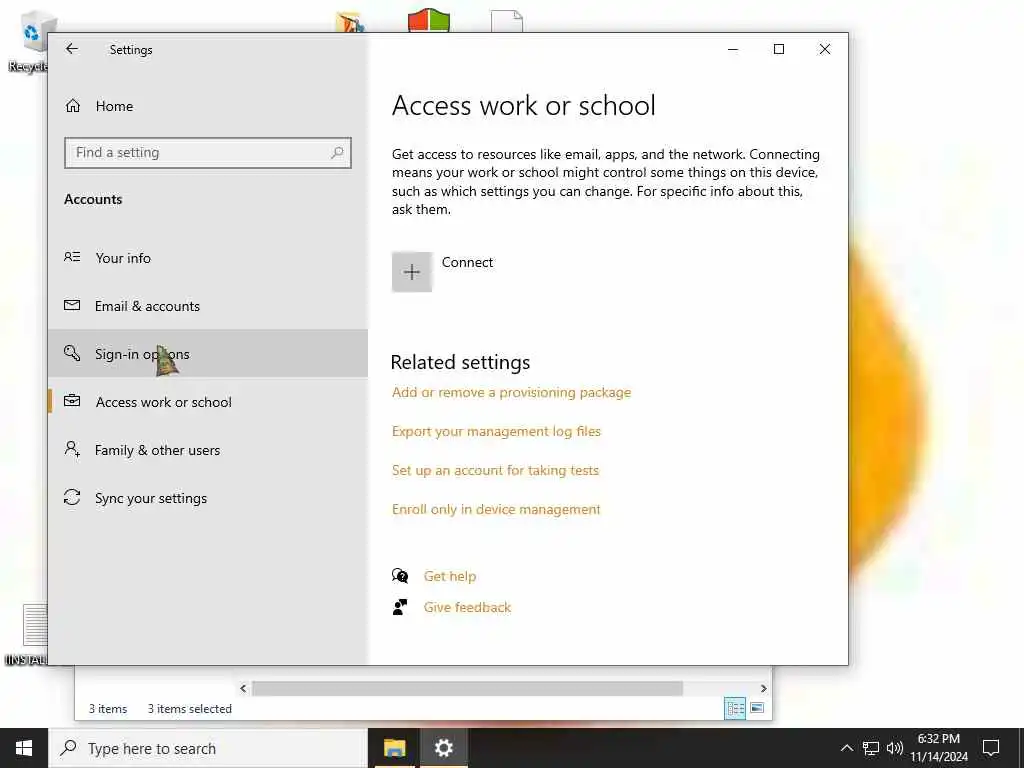The image size is (1024, 768).
Task: Open the Windows Start menu
Action: coord(24,748)
